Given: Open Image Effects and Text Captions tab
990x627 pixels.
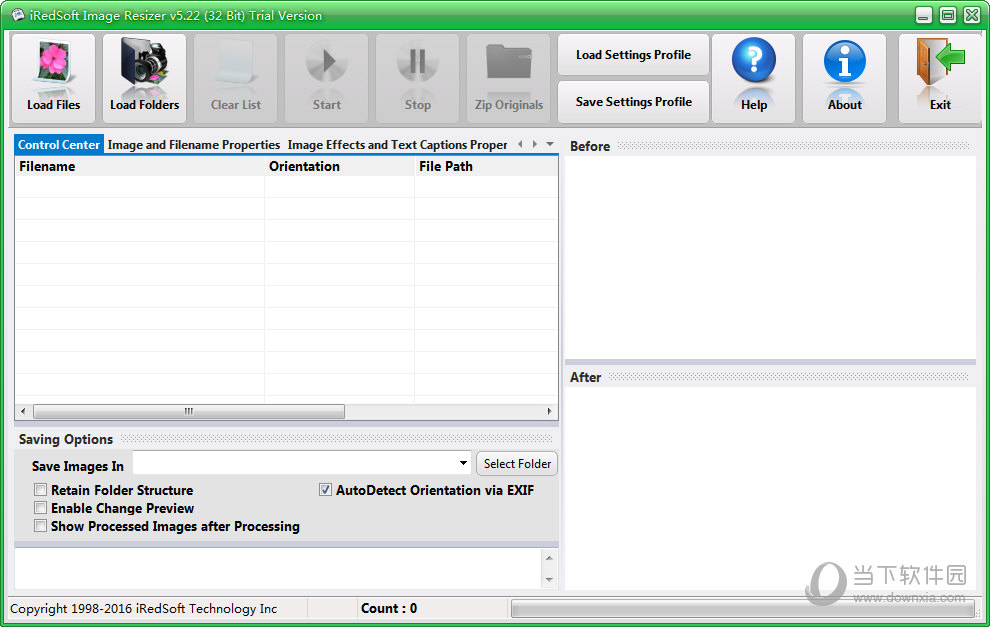Looking at the screenshot, I should 397,145.
